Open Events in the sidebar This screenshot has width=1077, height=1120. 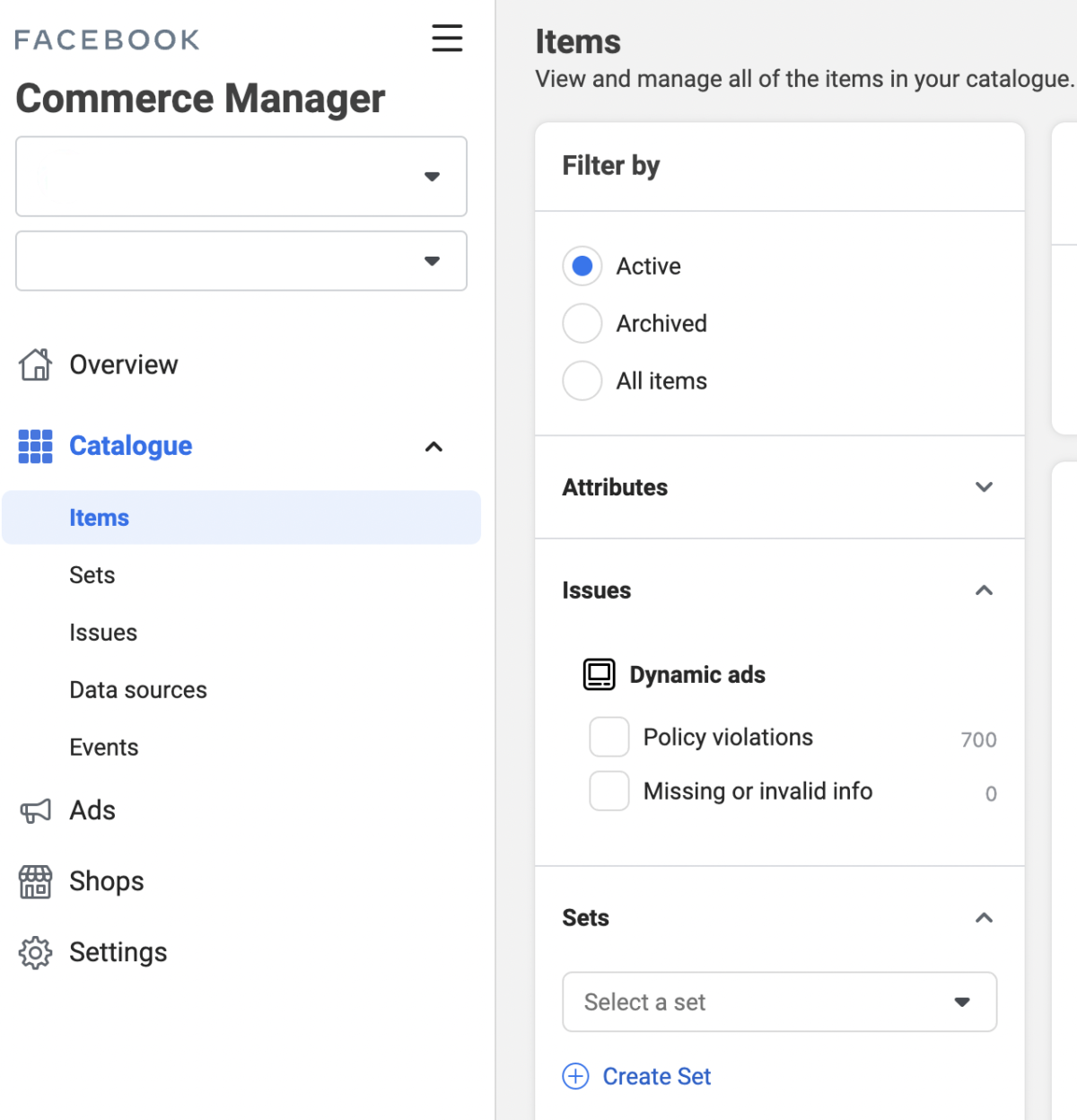[x=104, y=748]
